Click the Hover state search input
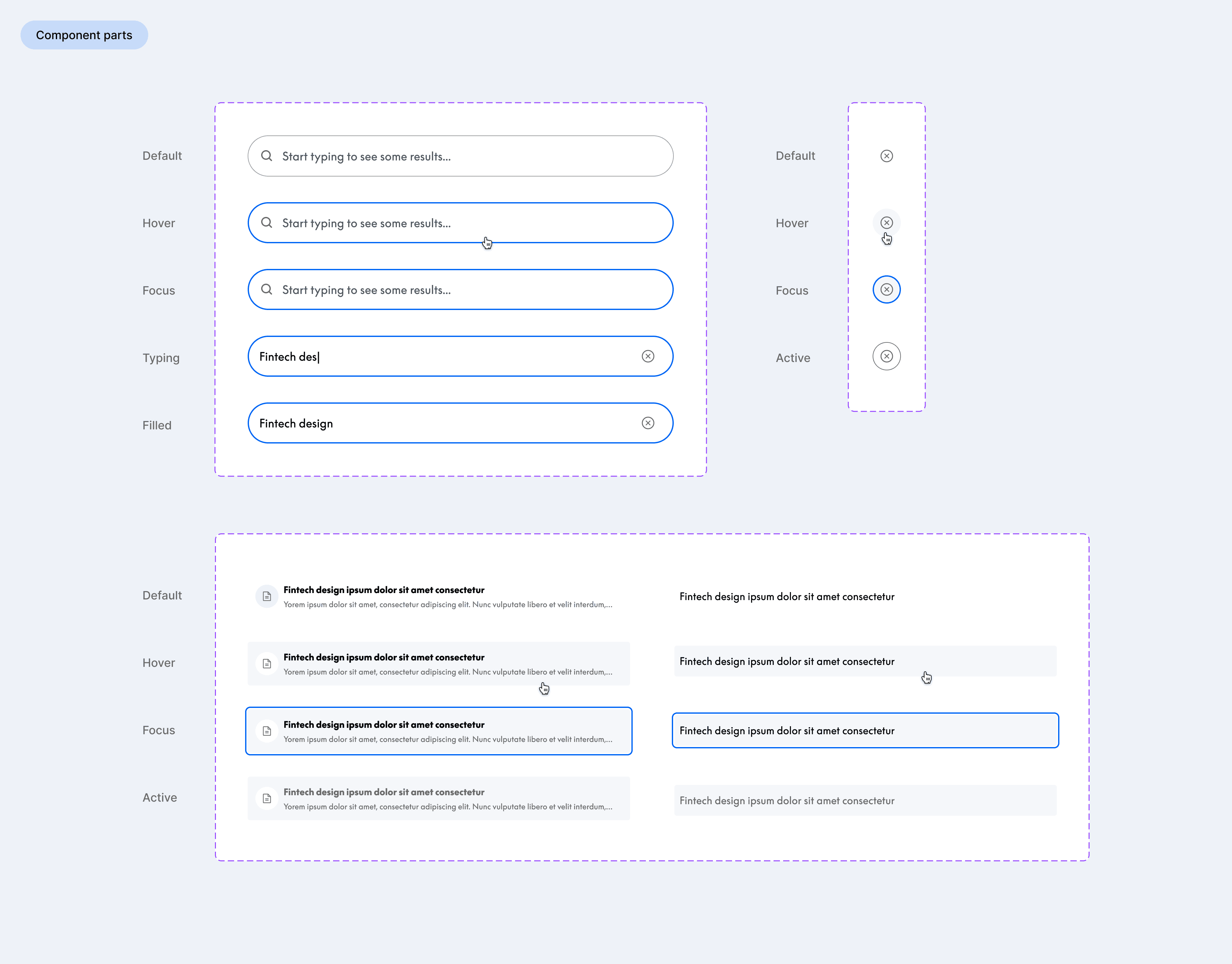This screenshot has height=964, width=1232. (x=460, y=223)
